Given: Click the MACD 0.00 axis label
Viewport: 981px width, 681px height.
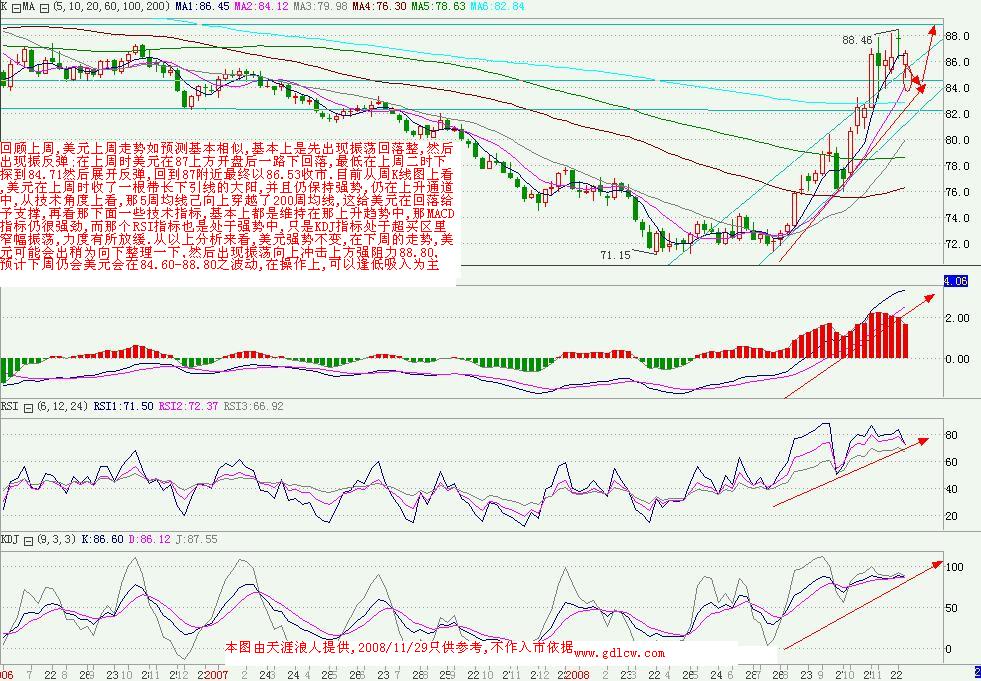Looking at the screenshot, I should point(957,359).
